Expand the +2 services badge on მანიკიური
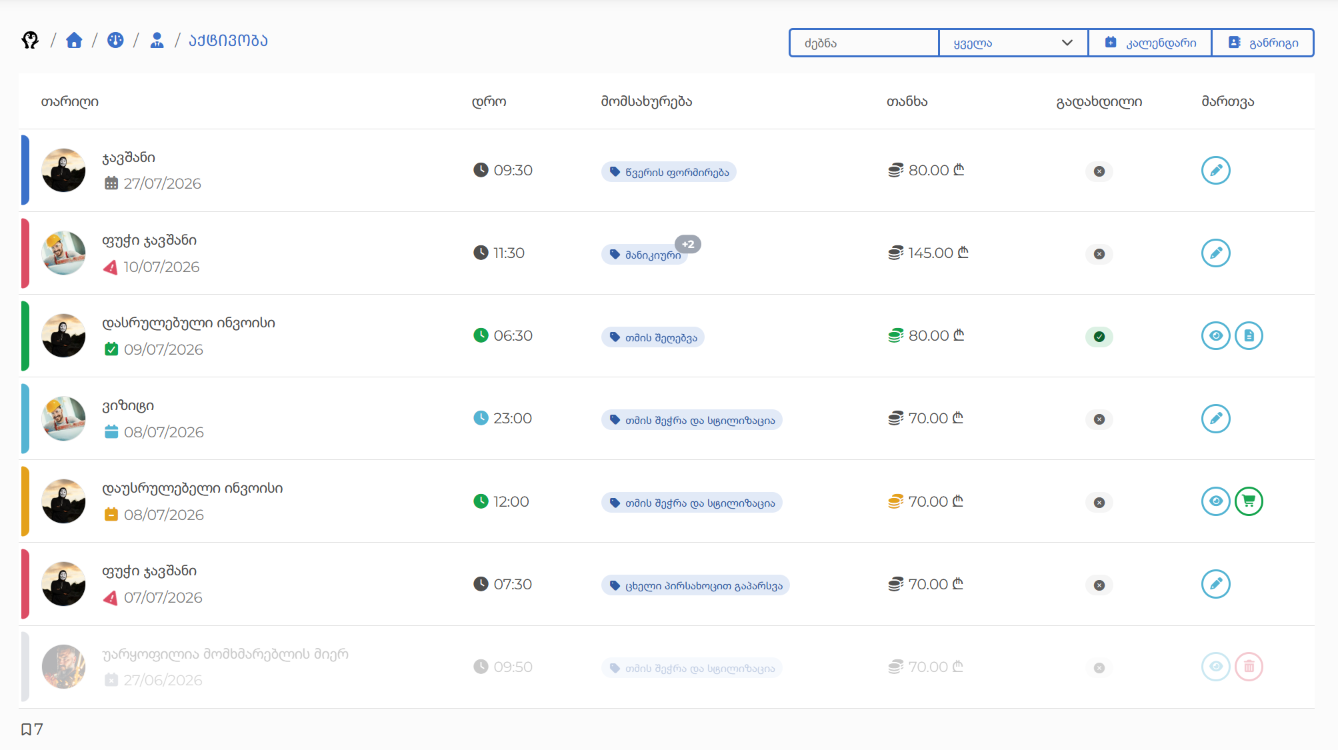1338x751 pixels. (x=688, y=244)
